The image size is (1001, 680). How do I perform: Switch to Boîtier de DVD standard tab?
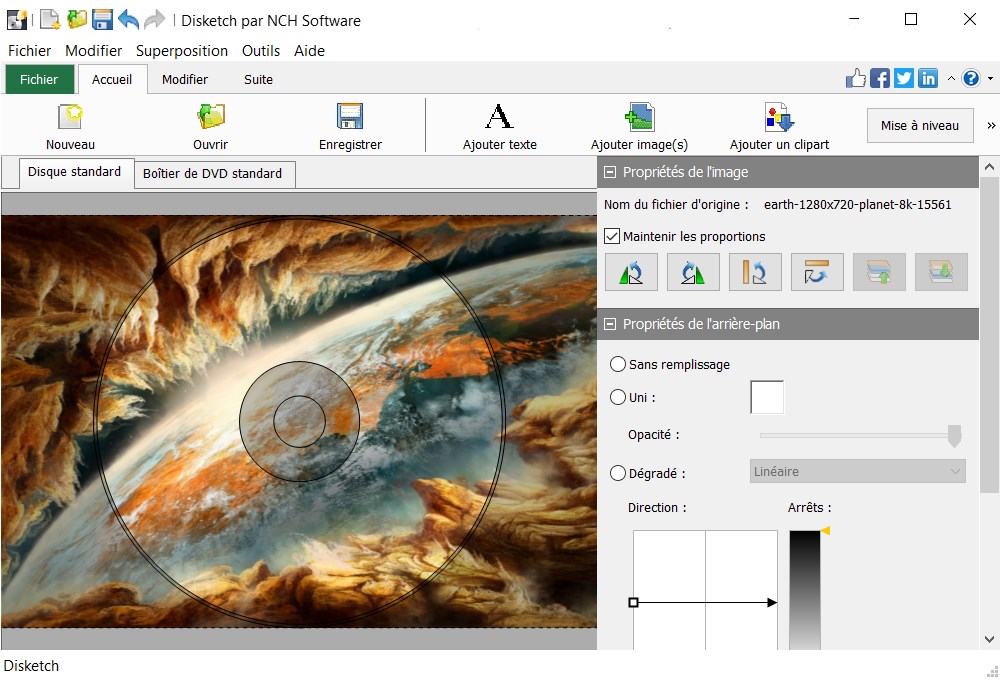click(213, 174)
